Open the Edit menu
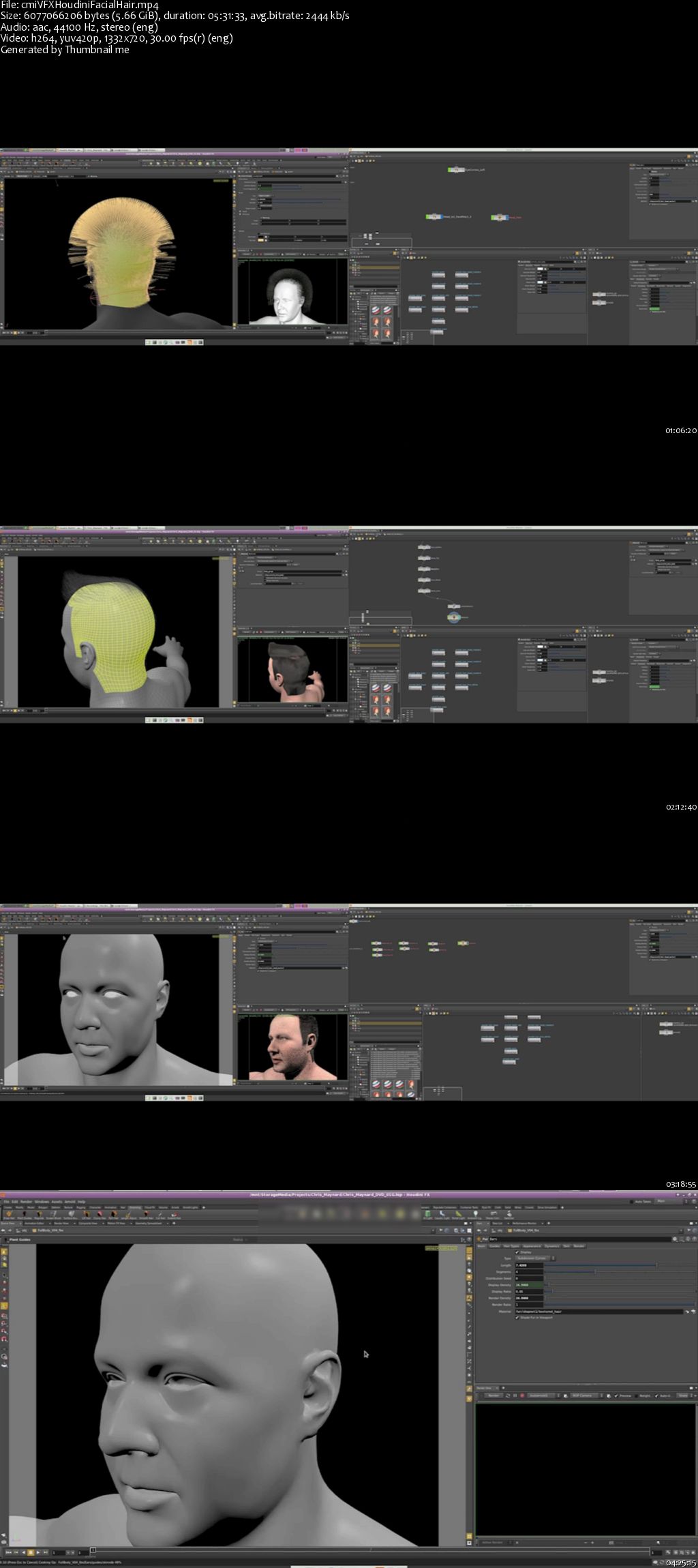The height and width of the screenshot is (1568, 698). click(x=15, y=1202)
